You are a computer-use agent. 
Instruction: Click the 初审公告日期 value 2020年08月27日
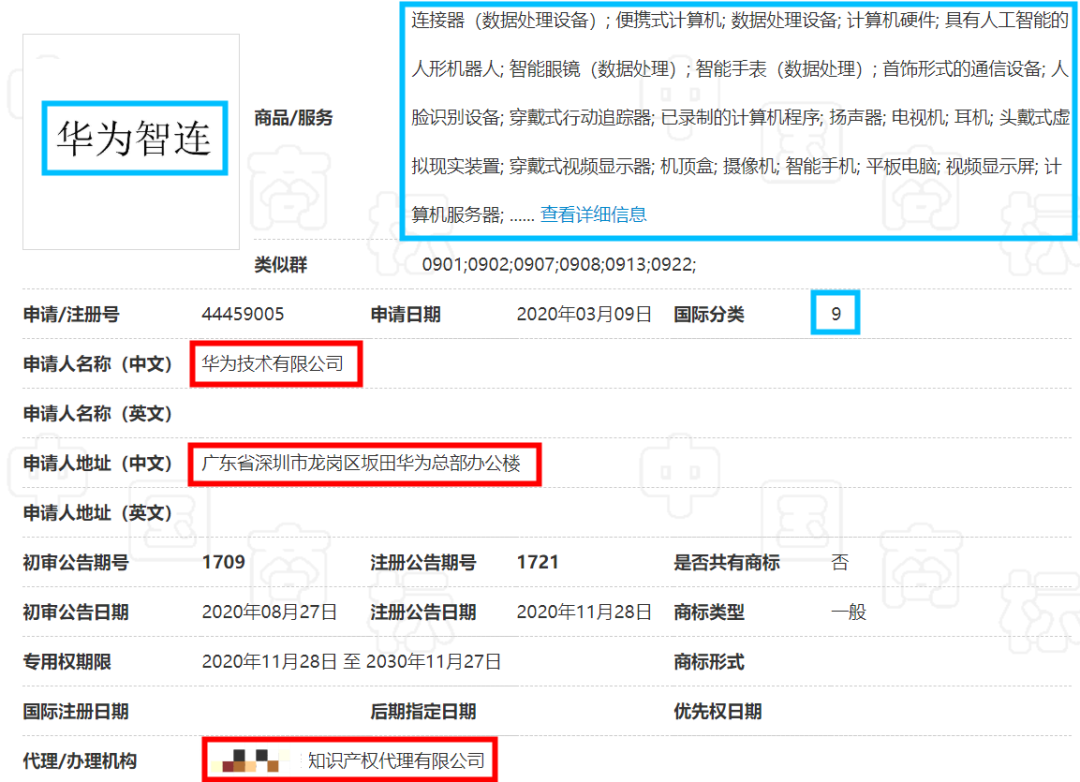tap(269, 612)
